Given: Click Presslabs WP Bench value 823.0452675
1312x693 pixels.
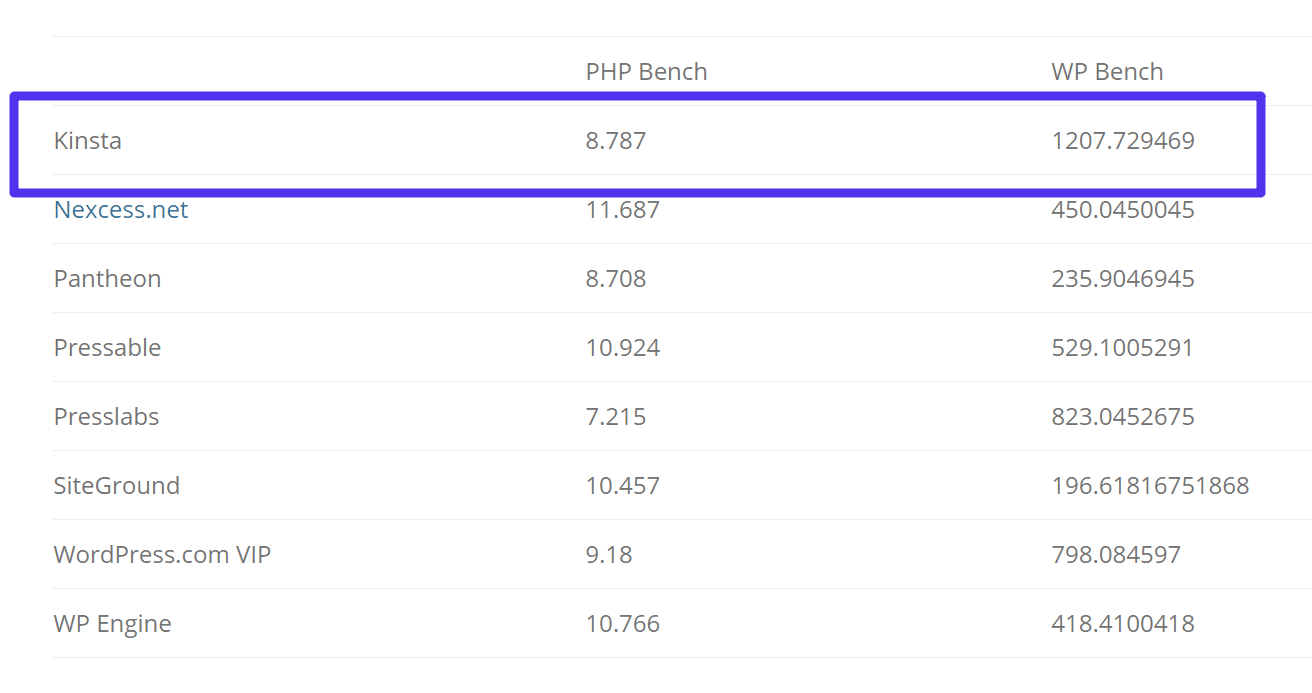Looking at the screenshot, I should point(1123,417).
